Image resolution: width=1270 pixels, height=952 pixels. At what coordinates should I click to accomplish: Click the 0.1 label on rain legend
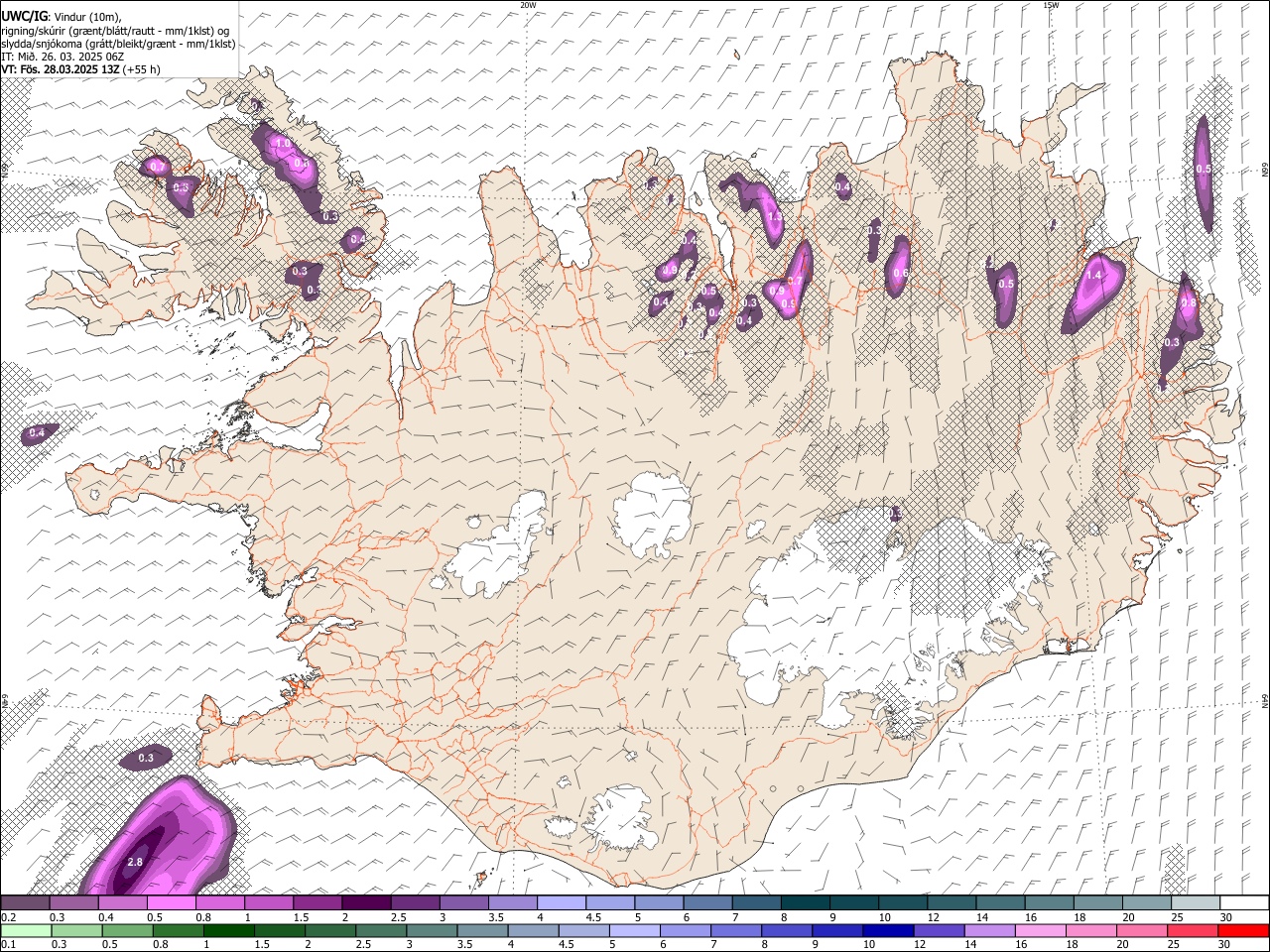[x=8, y=945]
